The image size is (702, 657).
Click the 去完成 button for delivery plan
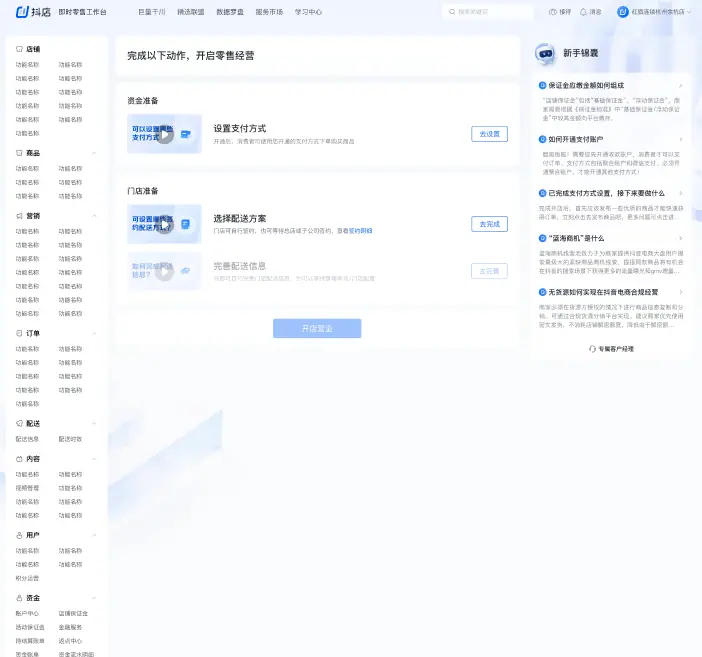tap(489, 224)
